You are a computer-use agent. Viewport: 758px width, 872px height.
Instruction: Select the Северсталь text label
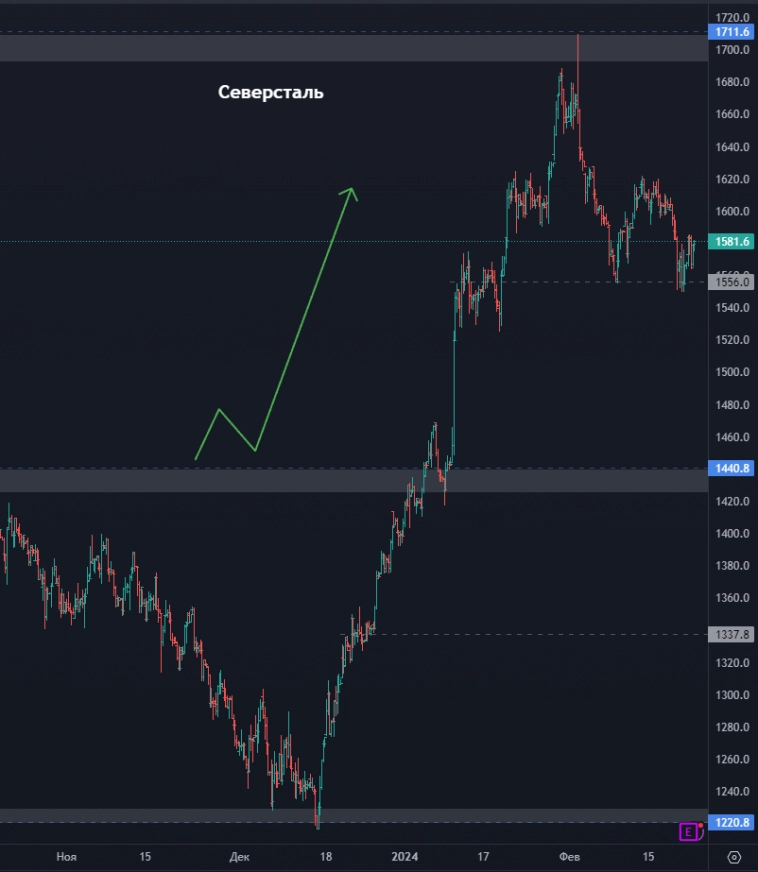[x=270, y=92]
